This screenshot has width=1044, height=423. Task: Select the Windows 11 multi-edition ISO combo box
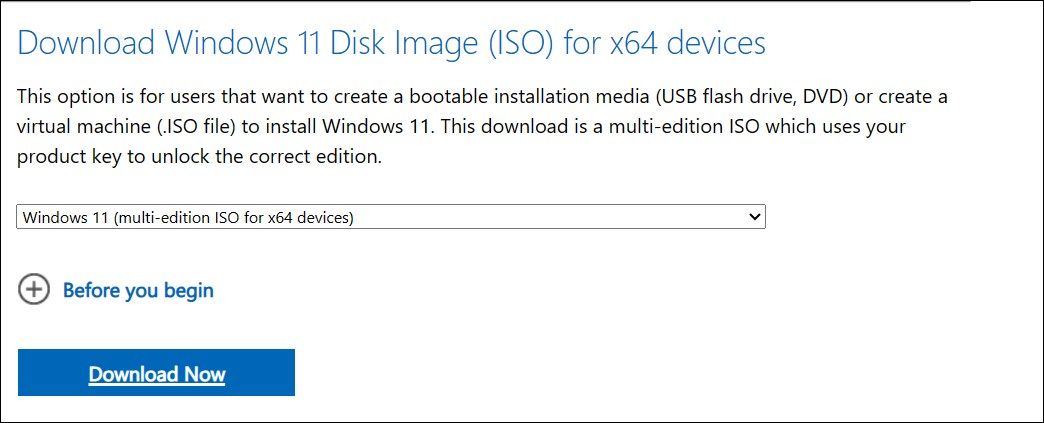click(390, 216)
